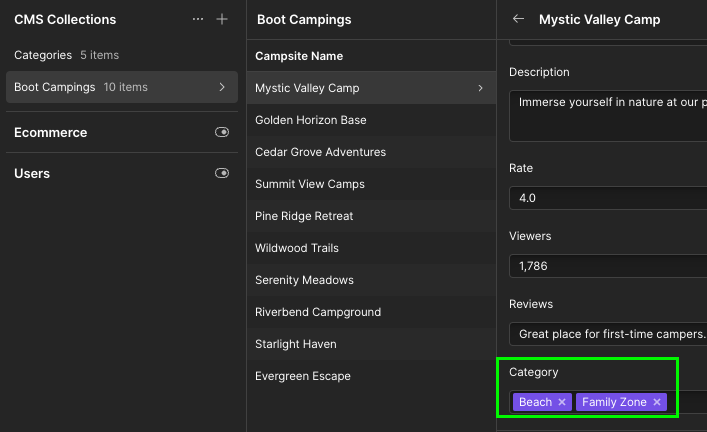The image size is (707, 432).
Task: Toggle the Ecommerce switch
Action: coord(222,132)
